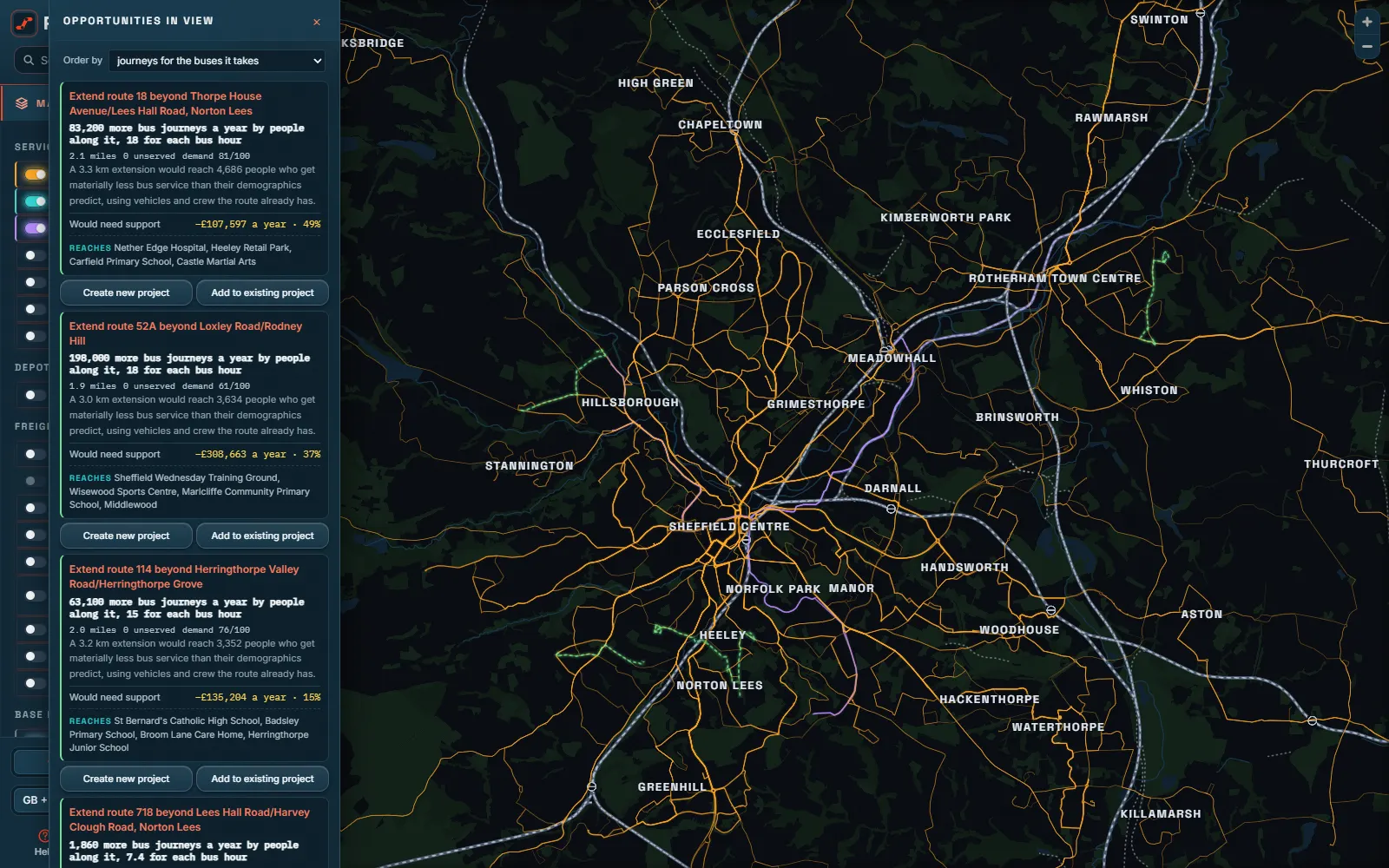1389x868 pixels.
Task: Open the Extend route 18 opportunity title
Action: (x=165, y=103)
